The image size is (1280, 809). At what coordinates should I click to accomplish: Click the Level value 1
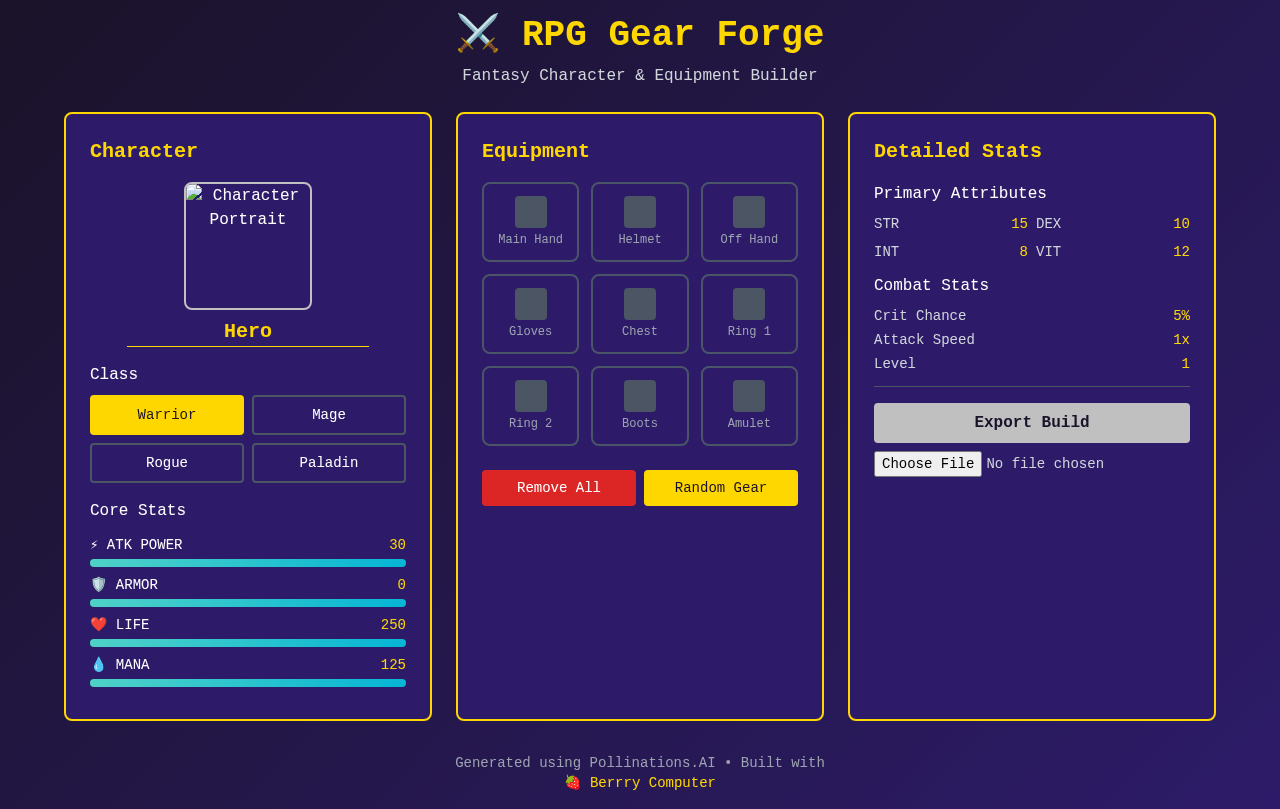click(1185, 364)
